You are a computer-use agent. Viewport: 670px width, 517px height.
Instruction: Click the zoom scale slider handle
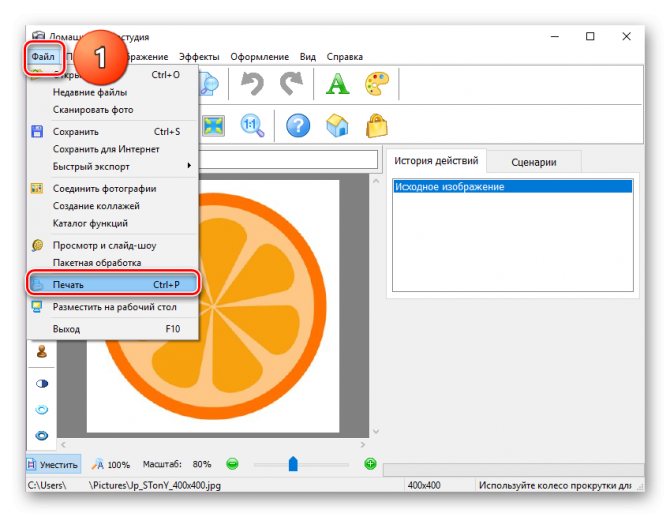(x=293, y=464)
